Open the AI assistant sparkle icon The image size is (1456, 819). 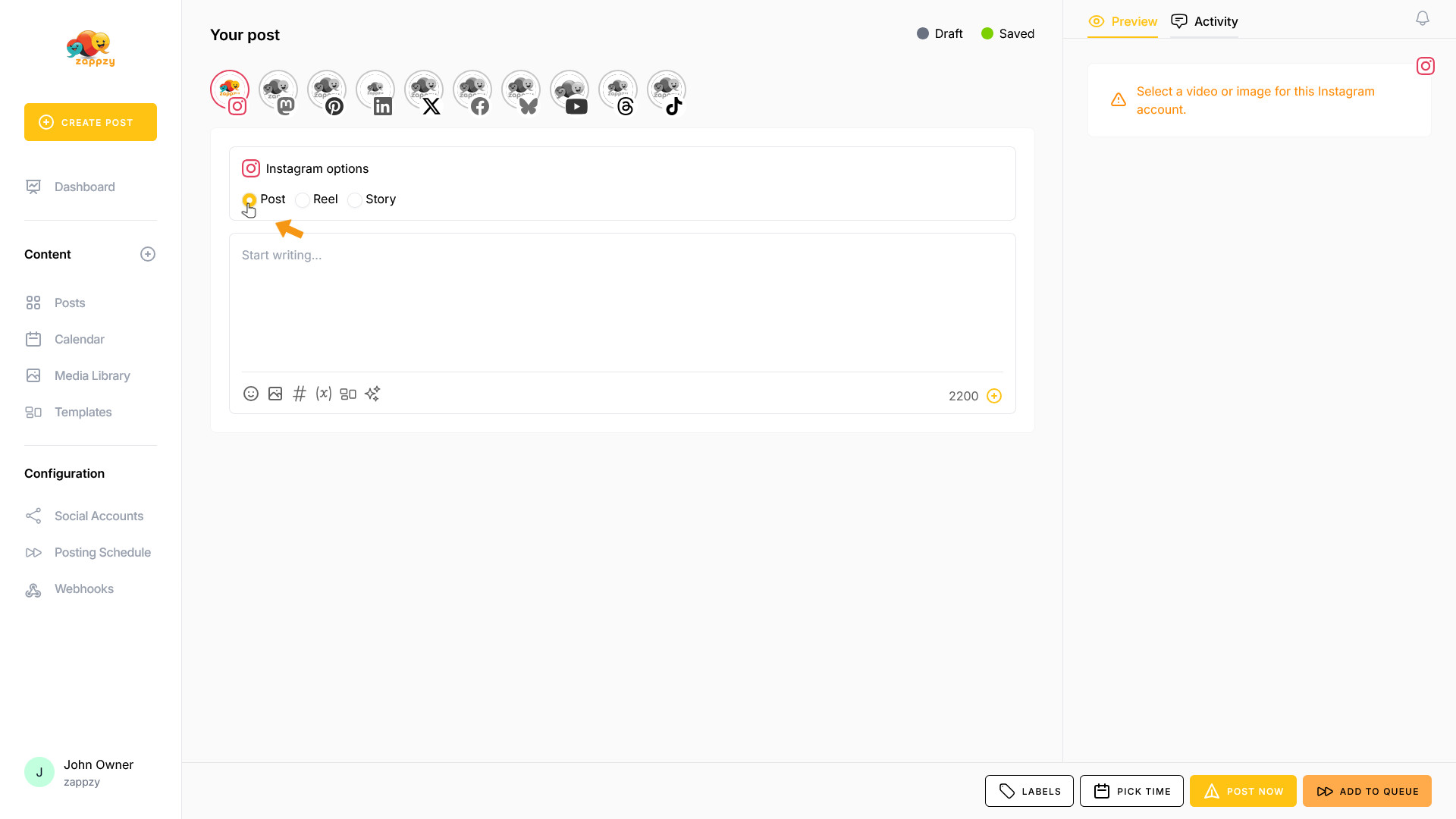[x=372, y=394]
